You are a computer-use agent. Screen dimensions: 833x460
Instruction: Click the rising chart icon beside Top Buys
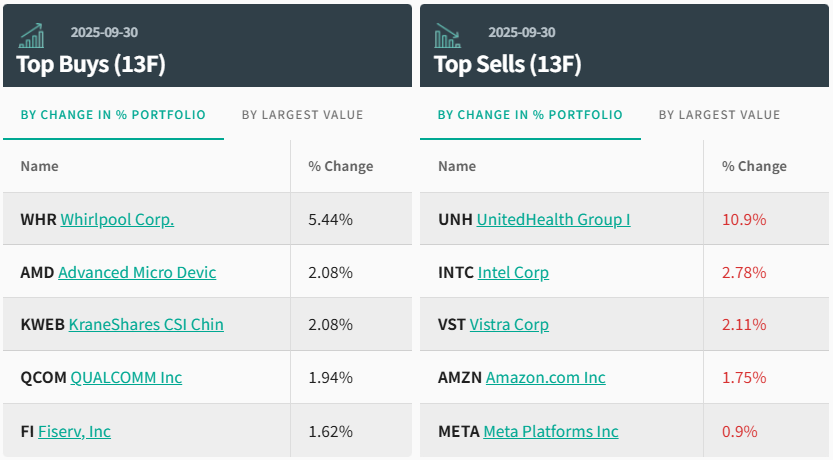coord(31,35)
